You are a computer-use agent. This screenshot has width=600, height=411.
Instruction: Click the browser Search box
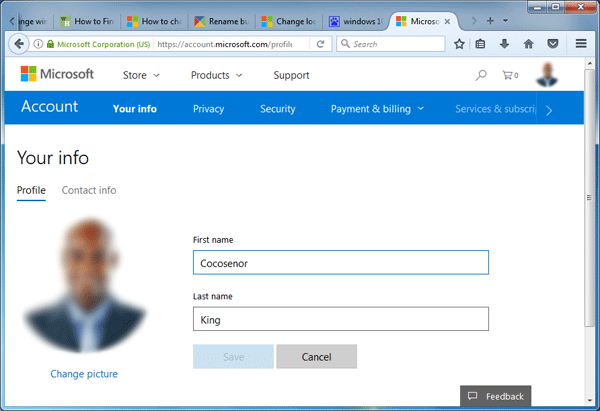(x=391, y=44)
